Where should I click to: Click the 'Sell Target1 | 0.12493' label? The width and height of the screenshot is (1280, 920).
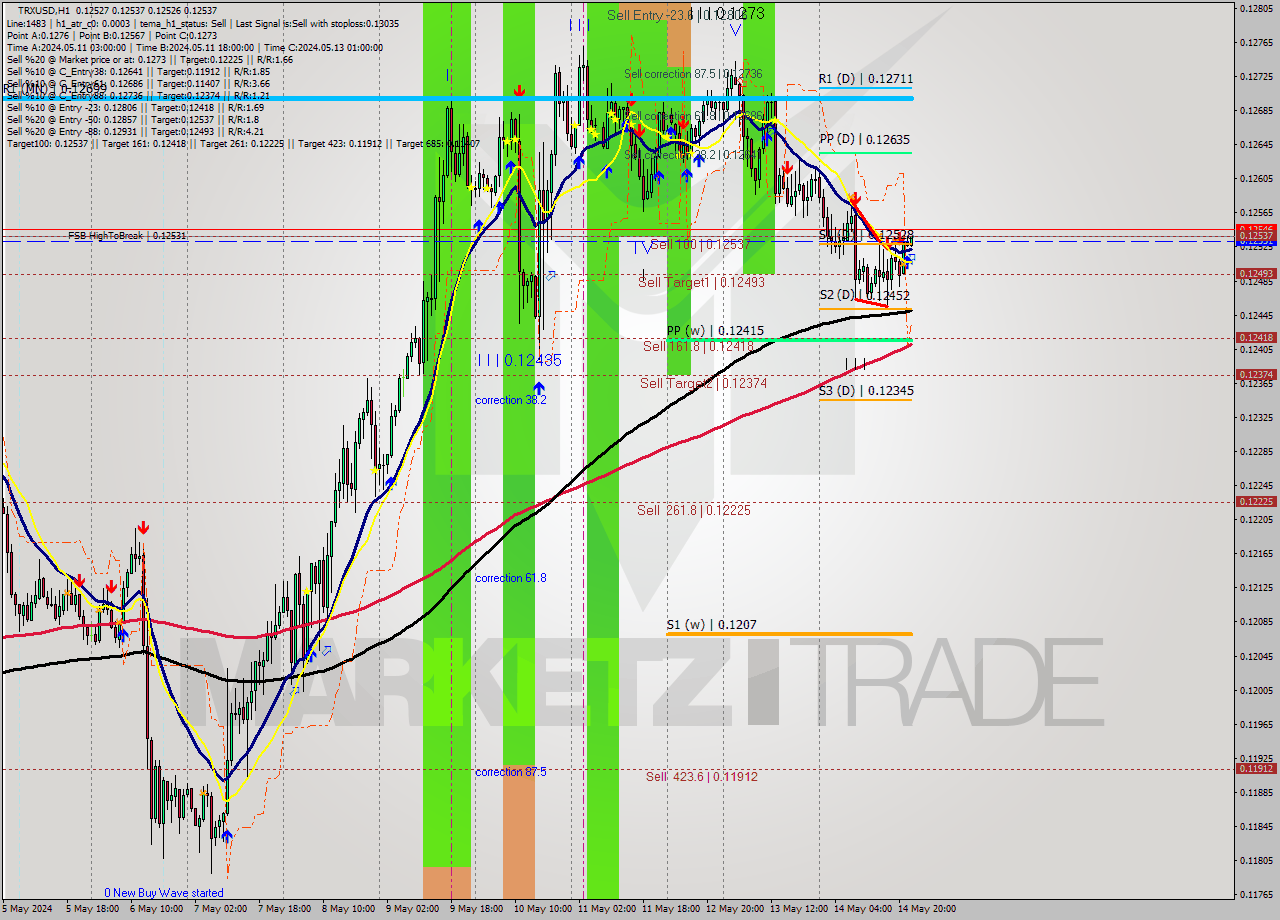701,282
